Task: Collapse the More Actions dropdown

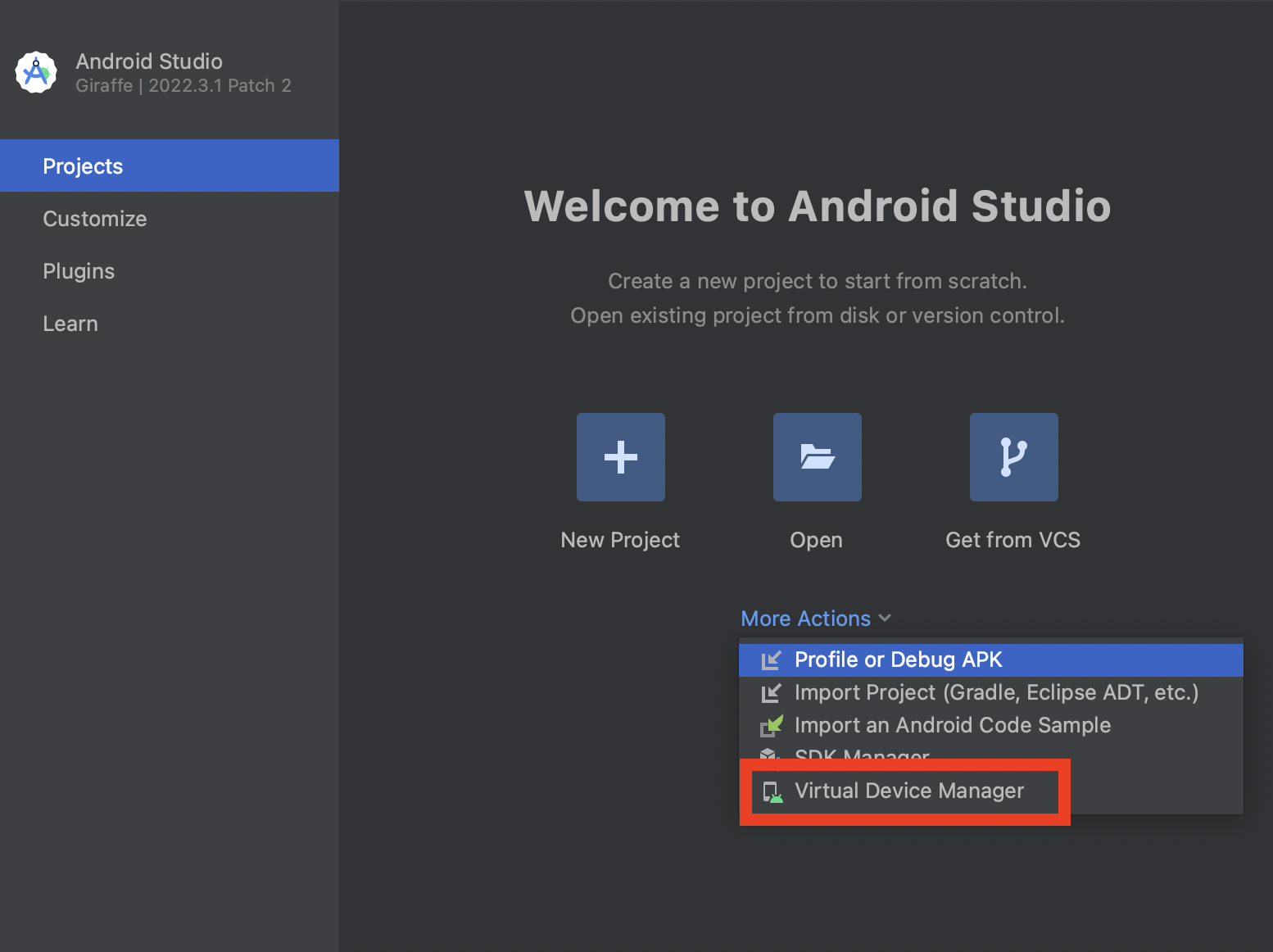Action: [x=816, y=619]
